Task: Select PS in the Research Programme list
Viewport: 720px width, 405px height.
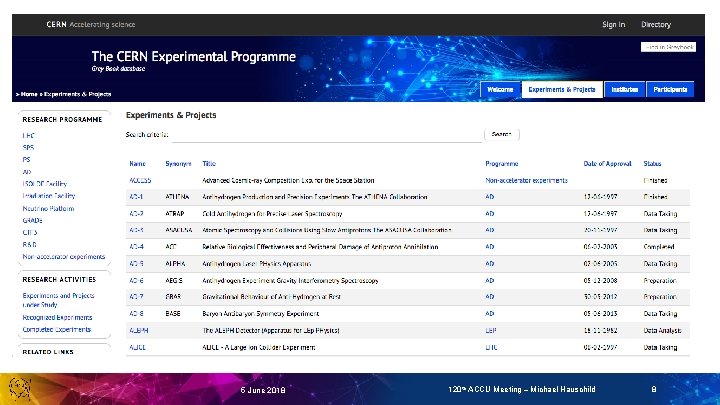Action: click(26, 159)
